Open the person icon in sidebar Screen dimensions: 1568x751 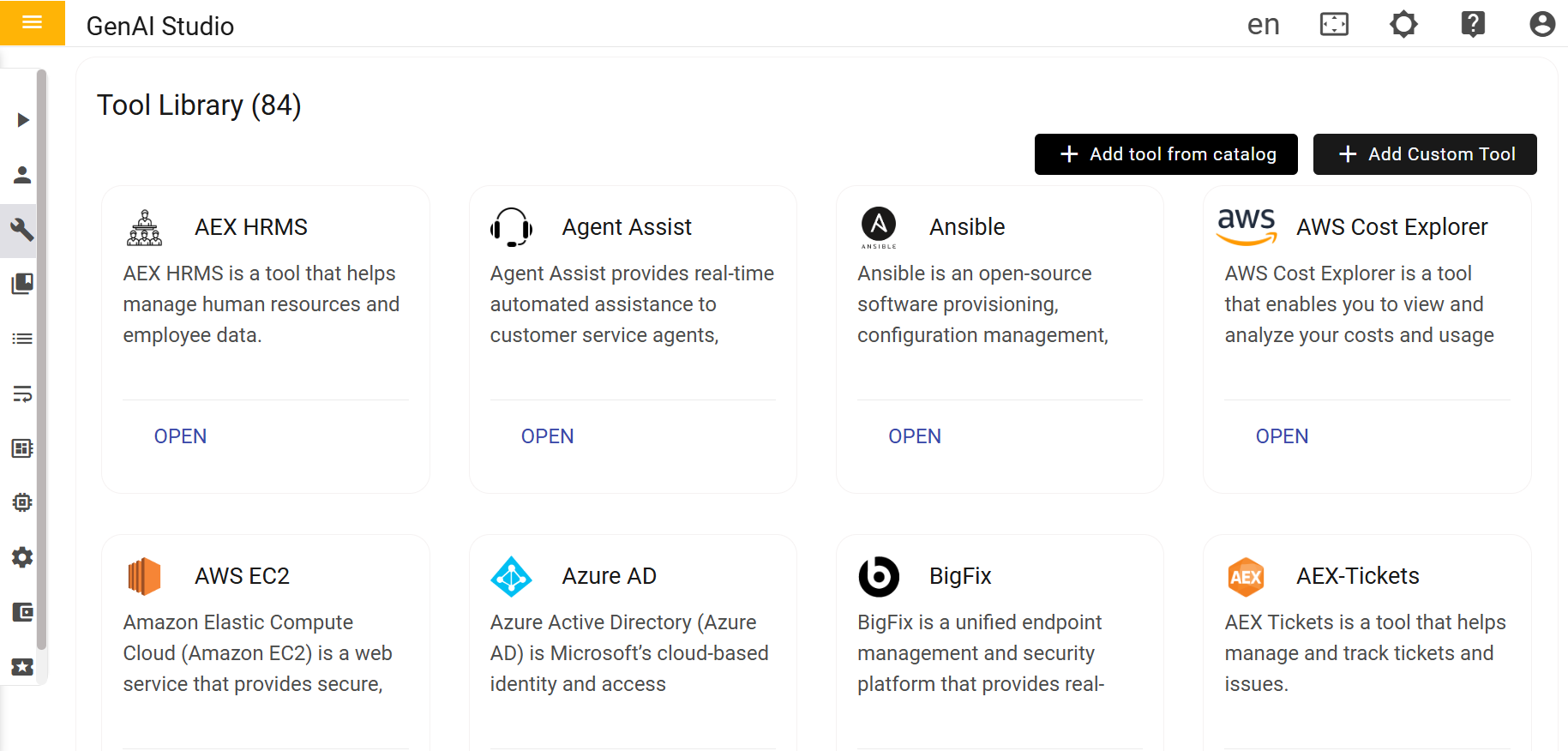tap(22, 175)
